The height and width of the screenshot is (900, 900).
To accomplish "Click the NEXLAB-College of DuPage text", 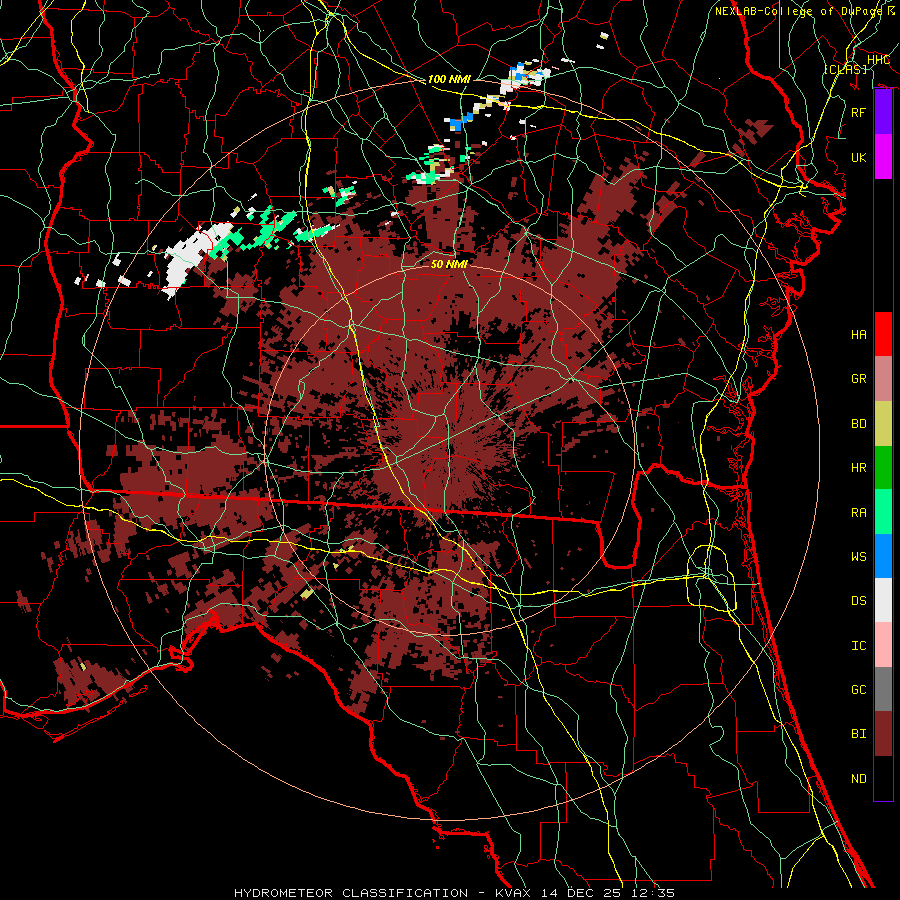I will tap(799, 11).
